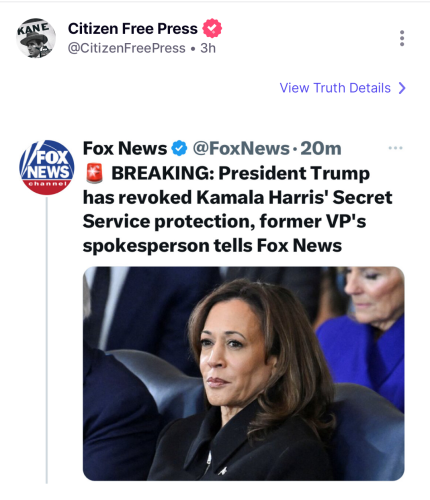Open the photo attached to the Fox News post
The height and width of the screenshot is (500, 430).
point(244,374)
